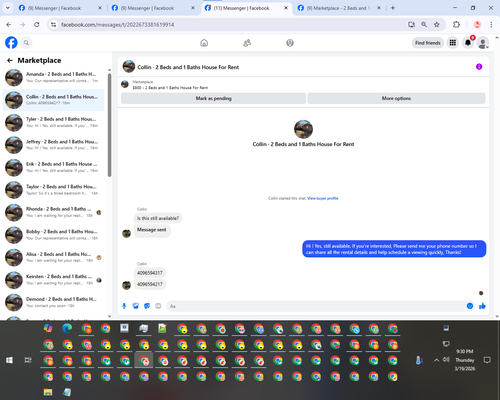Click the message bubble reading 4096594317
Screen dimensions: 500x400
click(x=150, y=273)
